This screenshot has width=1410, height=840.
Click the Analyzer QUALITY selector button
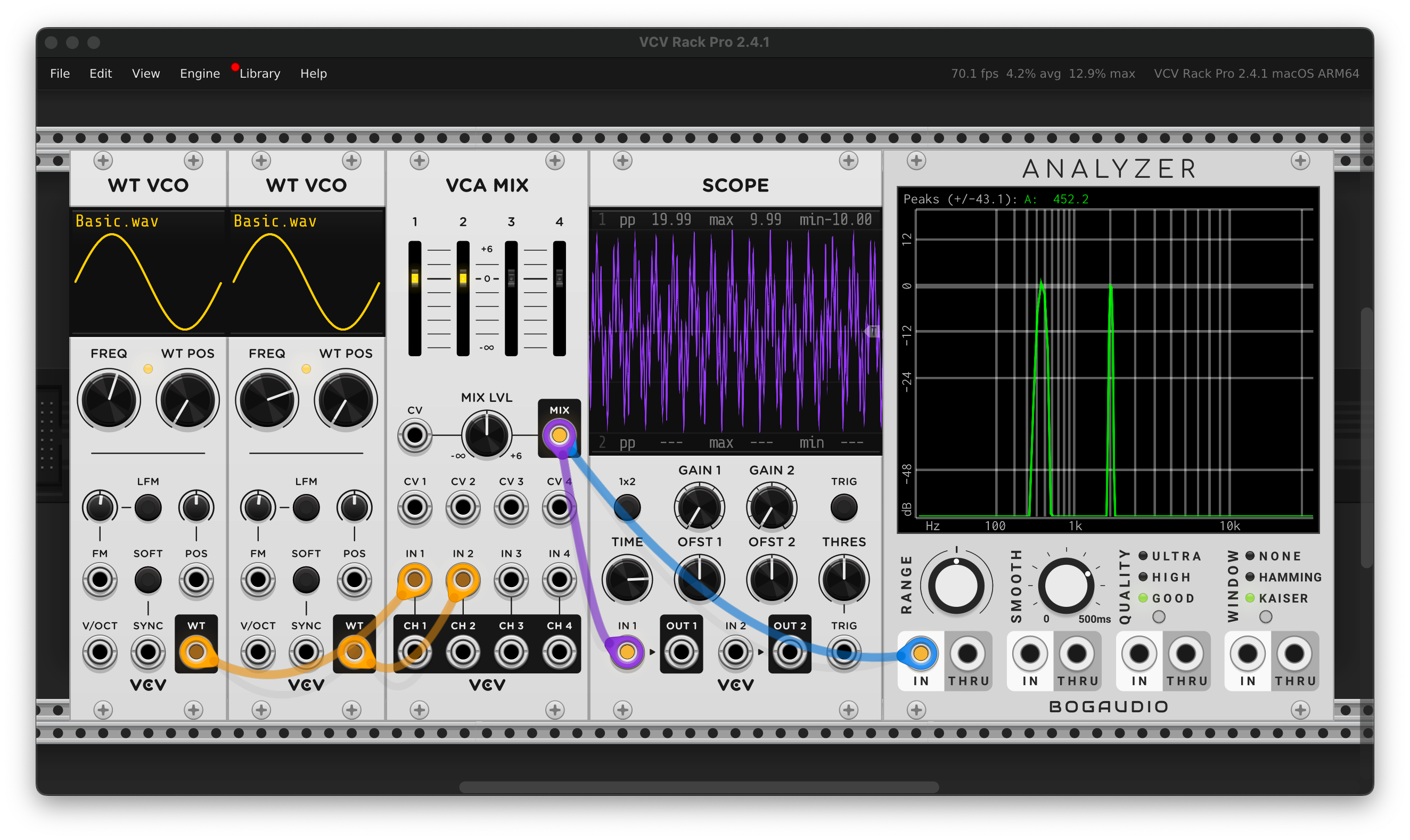(1159, 617)
